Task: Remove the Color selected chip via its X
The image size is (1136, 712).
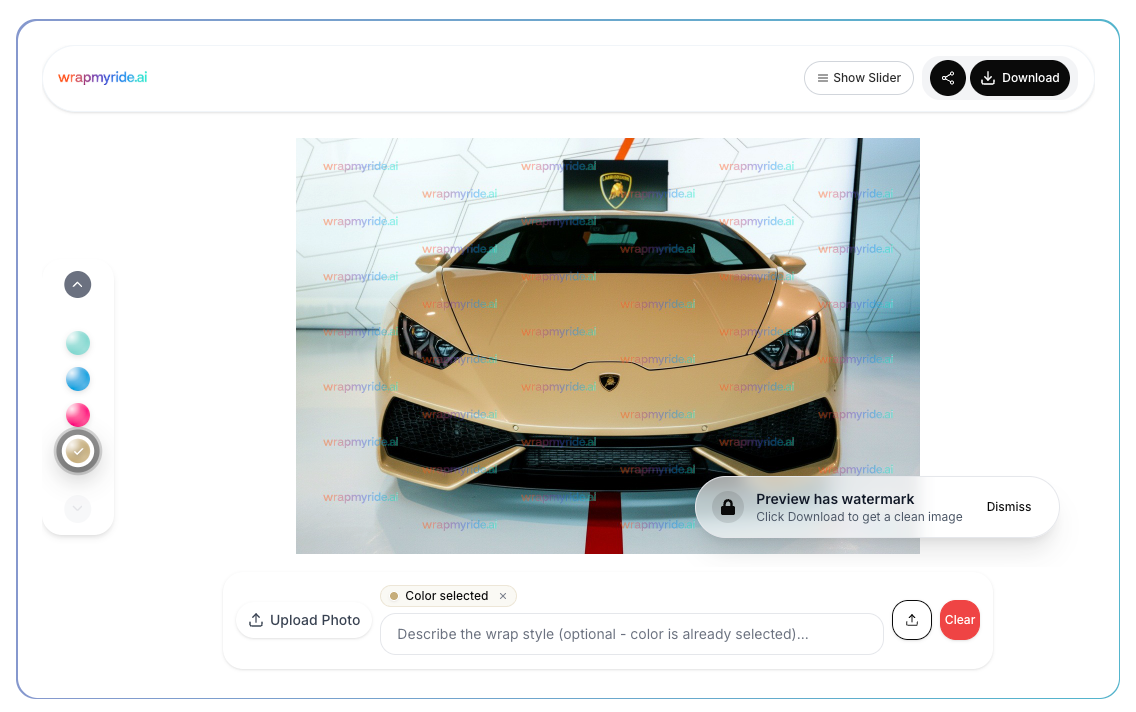Action: click(503, 596)
